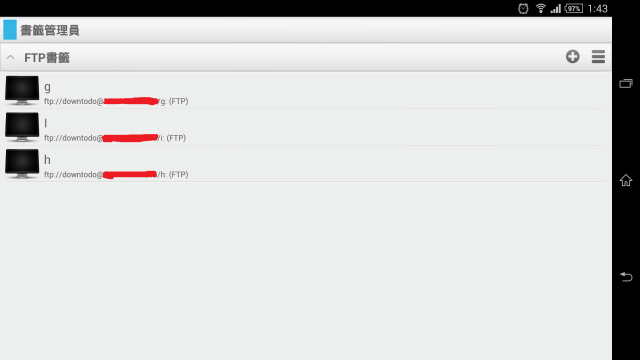
Task: Tap the alarm clock status icon
Action: point(523,9)
